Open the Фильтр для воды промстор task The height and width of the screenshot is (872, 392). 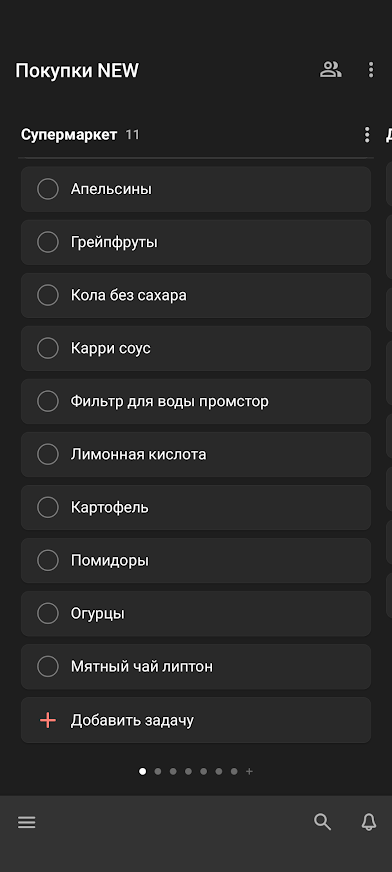click(x=196, y=402)
